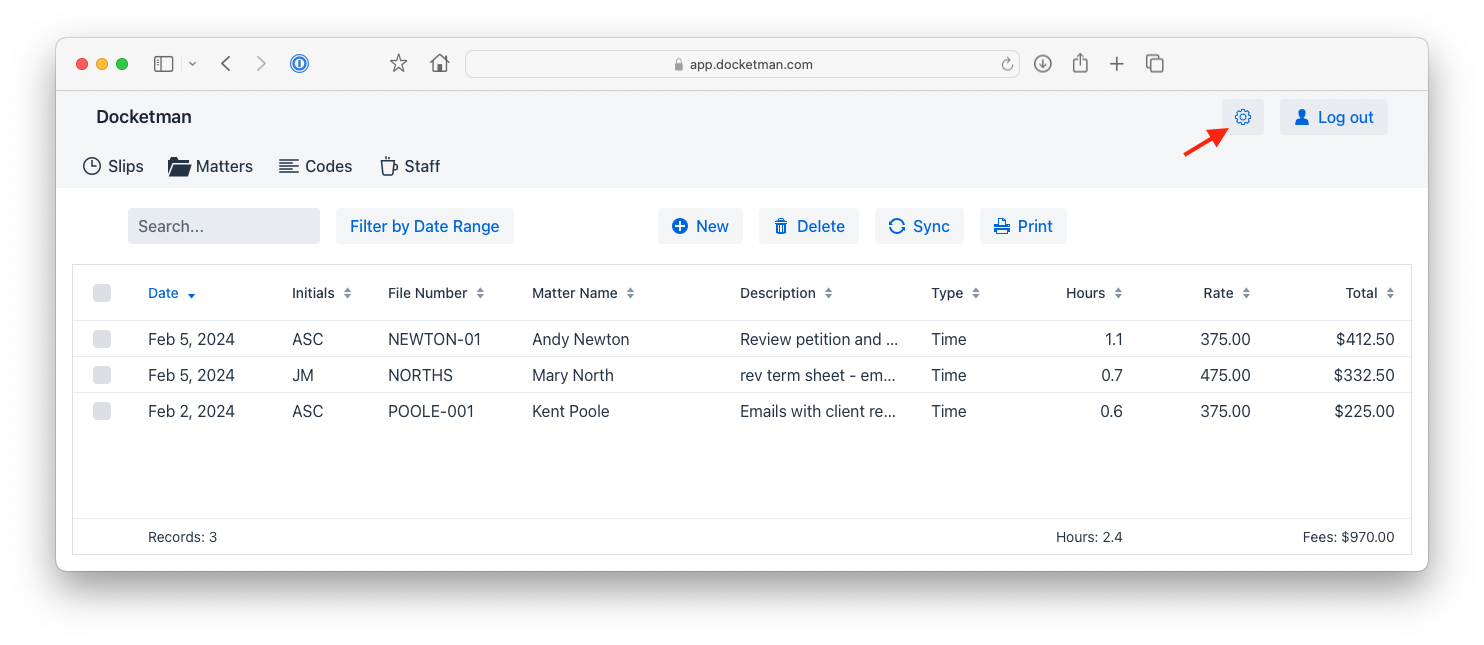Screen dimensions: 1484x645
Task: Sort by Description column
Action: (x=786, y=293)
